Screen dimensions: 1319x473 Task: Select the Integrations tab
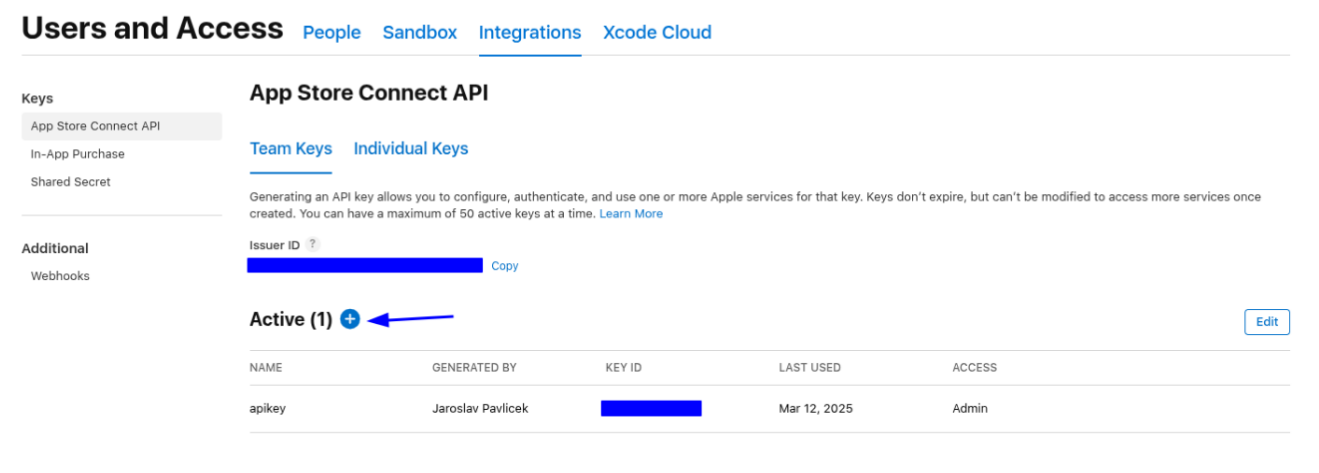click(x=529, y=32)
